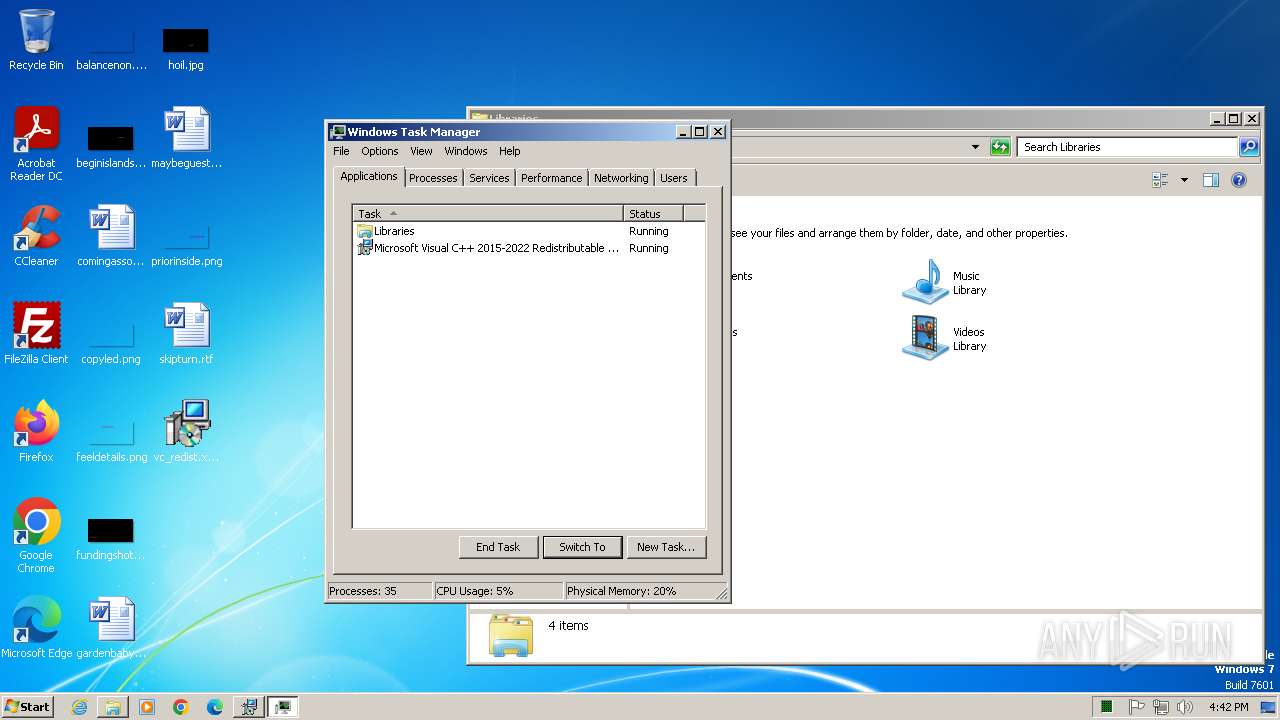Click the volume speaker tray icon
Image resolution: width=1280 pixels, height=720 pixels.
[1186, 707]
